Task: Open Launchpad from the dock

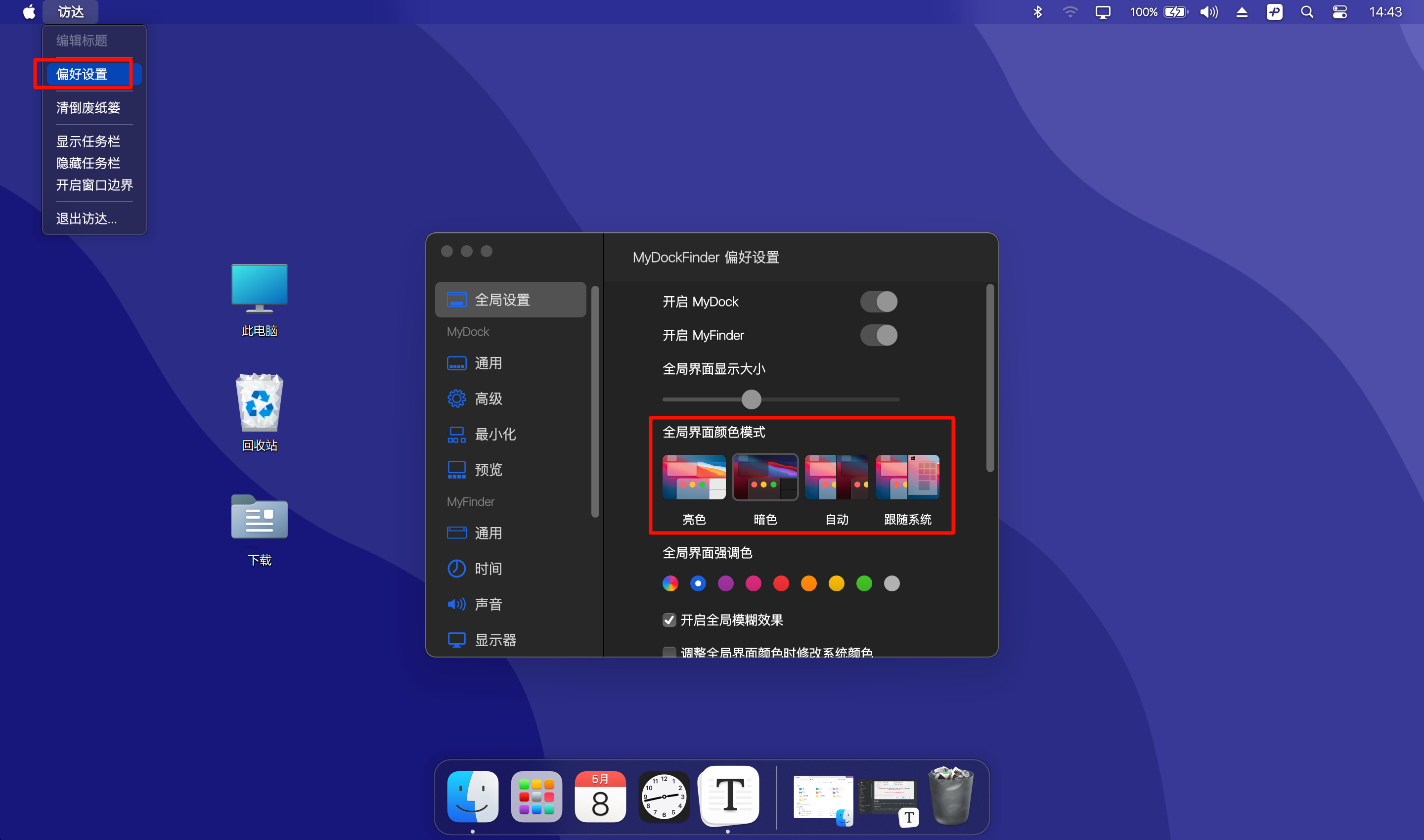Action: [x=536, y=796]
